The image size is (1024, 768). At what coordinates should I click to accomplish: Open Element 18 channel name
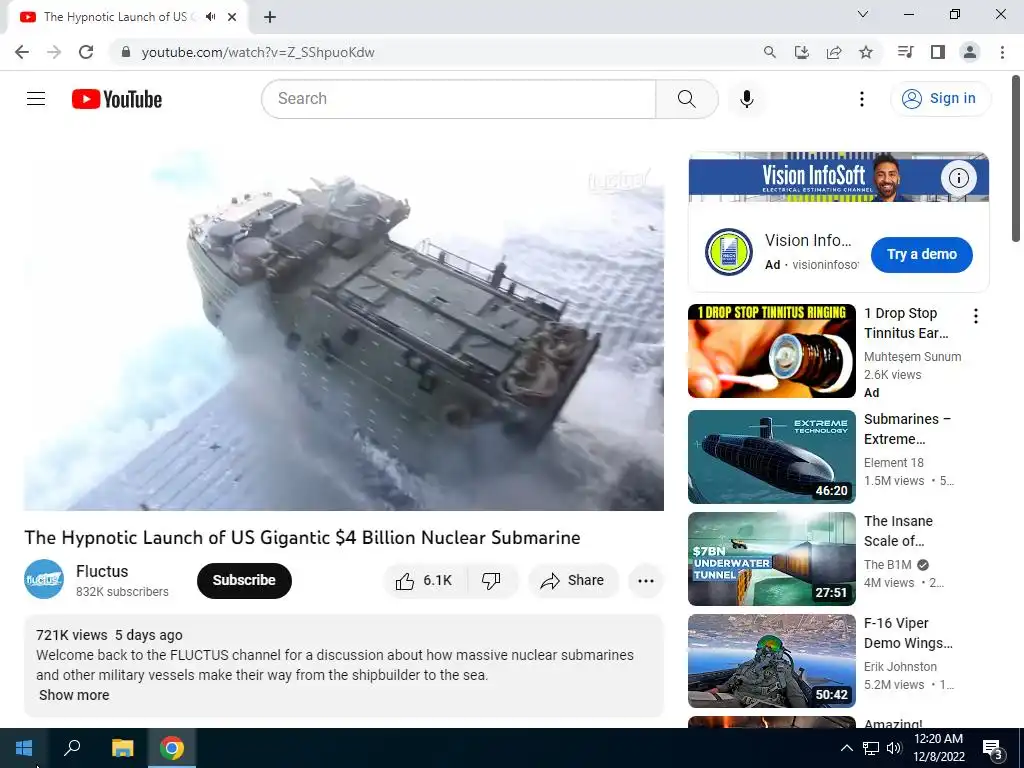pyautogui.click(x=893, y=462)
